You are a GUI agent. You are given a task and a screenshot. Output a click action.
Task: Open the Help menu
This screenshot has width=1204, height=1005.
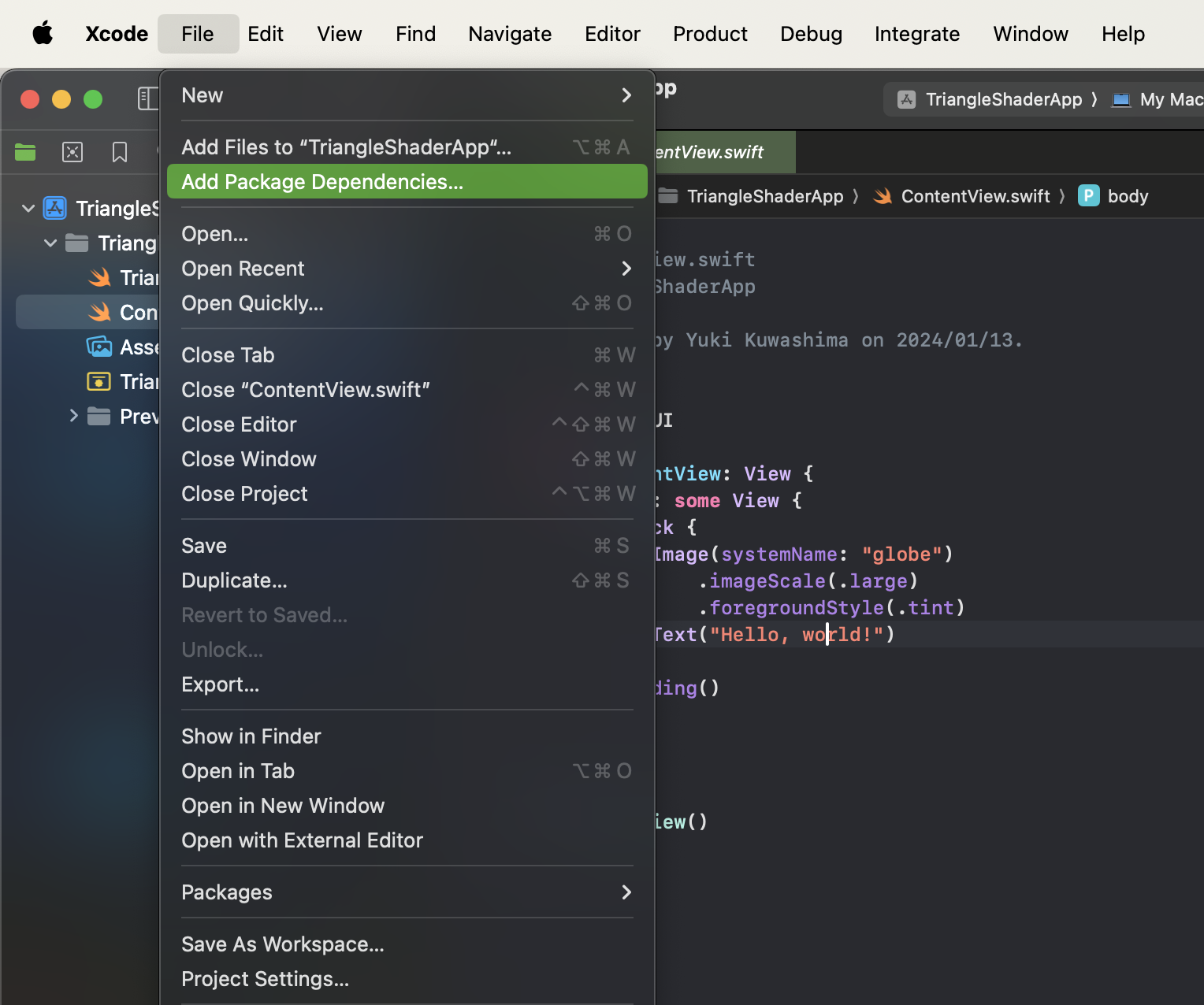[x=1123, y=34]
